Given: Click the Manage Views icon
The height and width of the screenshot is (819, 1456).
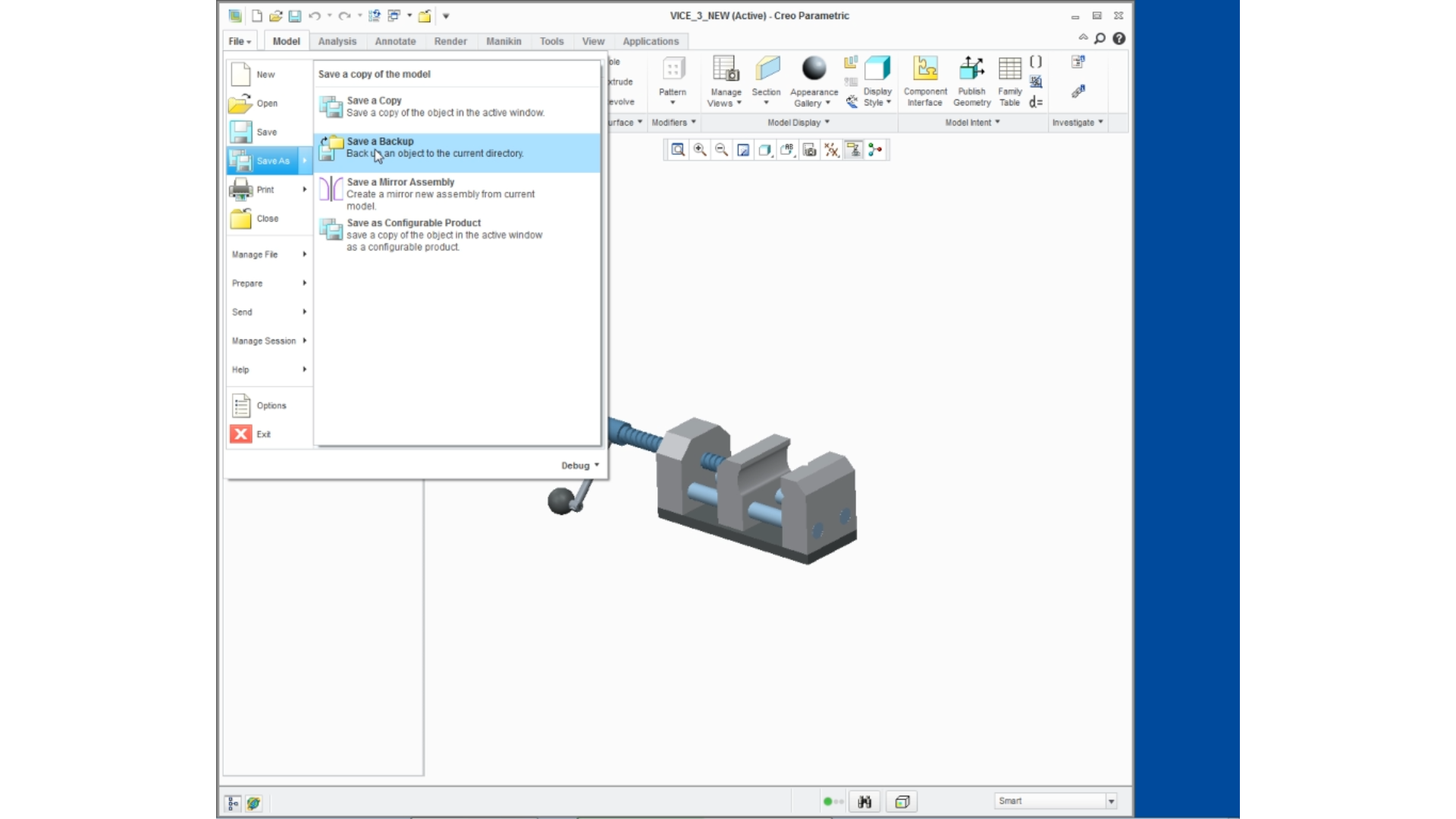Looking at the screenshot, I should [x=726, y=69].
